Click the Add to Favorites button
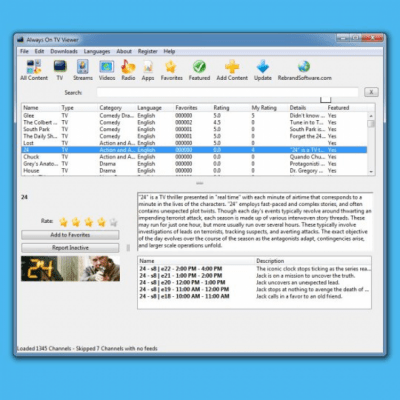Viewport: 400px width, 400px height. coord(70,235)
